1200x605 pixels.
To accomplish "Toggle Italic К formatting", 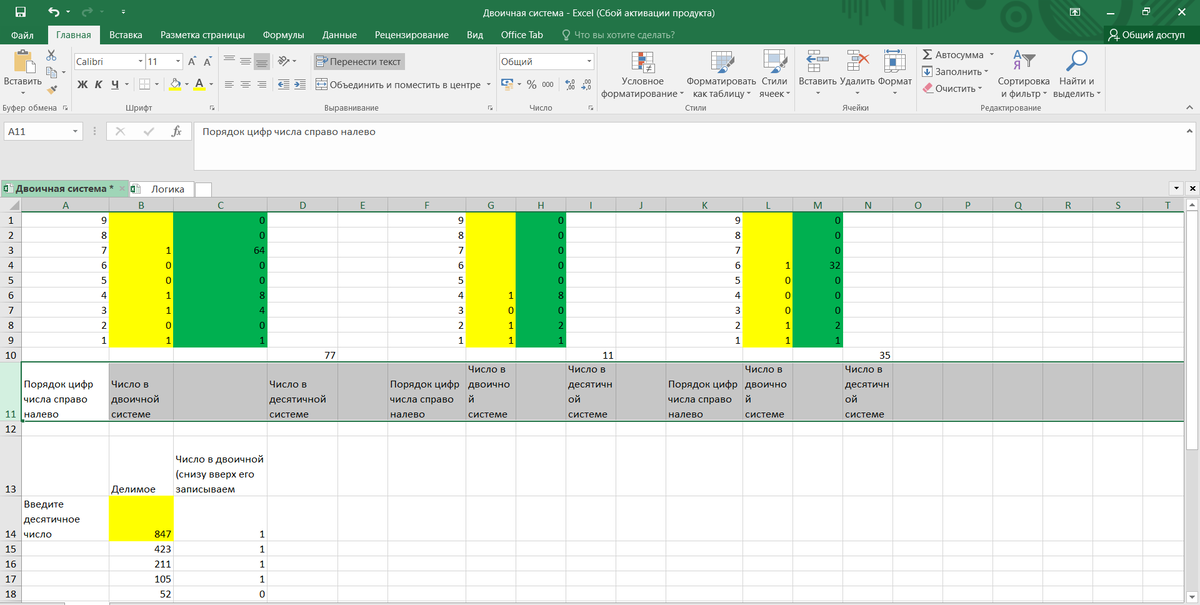I will (99, 84).
